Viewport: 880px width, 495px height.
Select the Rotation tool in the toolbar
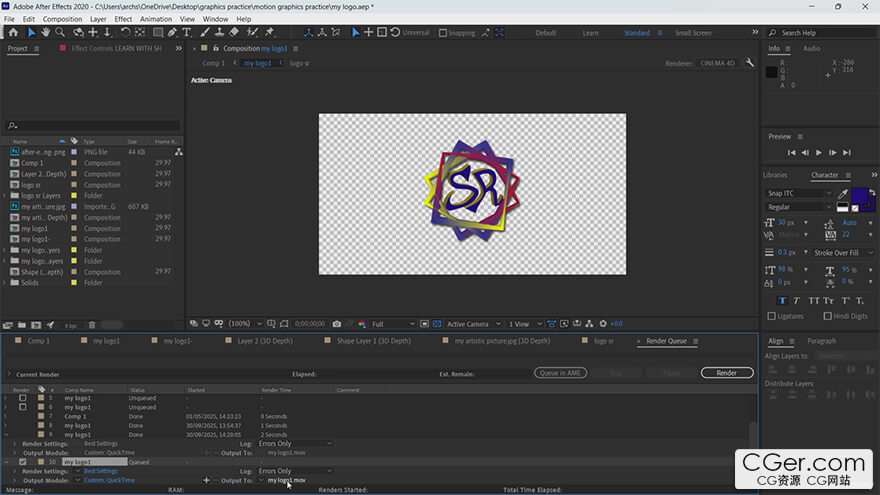pos(124,32)
